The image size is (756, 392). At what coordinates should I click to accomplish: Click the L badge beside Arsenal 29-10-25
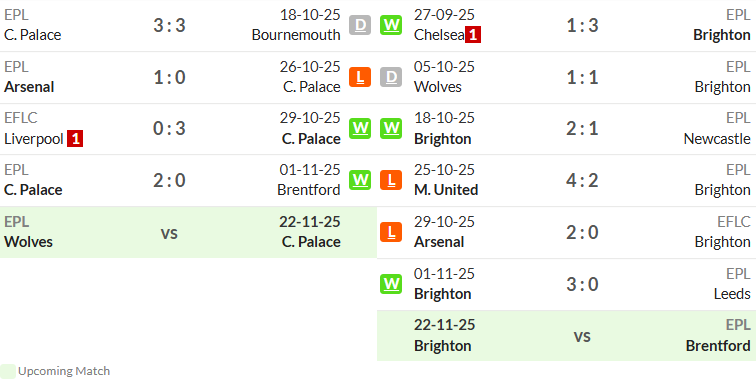click(391, 232)
